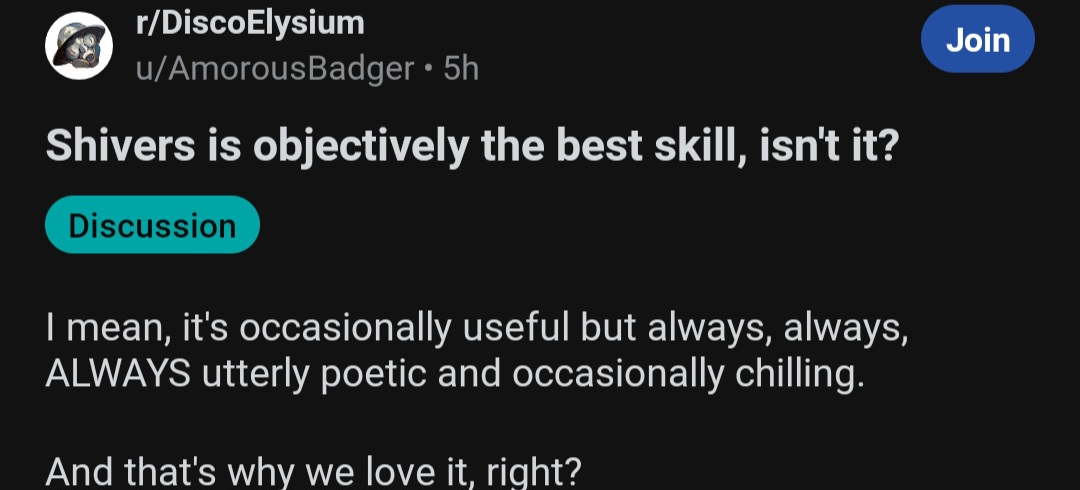Click the dot separator before the timestamp

427,68
